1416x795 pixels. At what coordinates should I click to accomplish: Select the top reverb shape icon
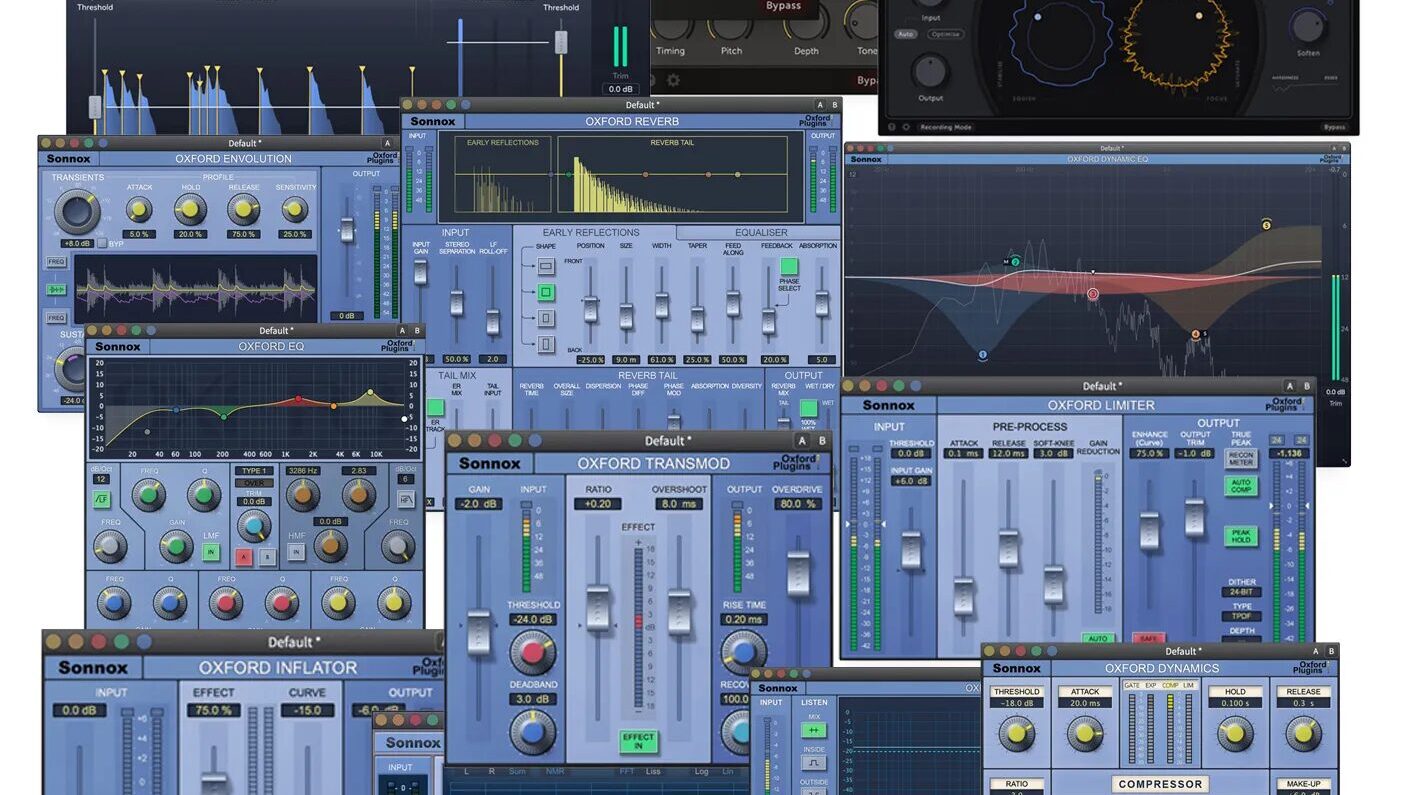545,267
